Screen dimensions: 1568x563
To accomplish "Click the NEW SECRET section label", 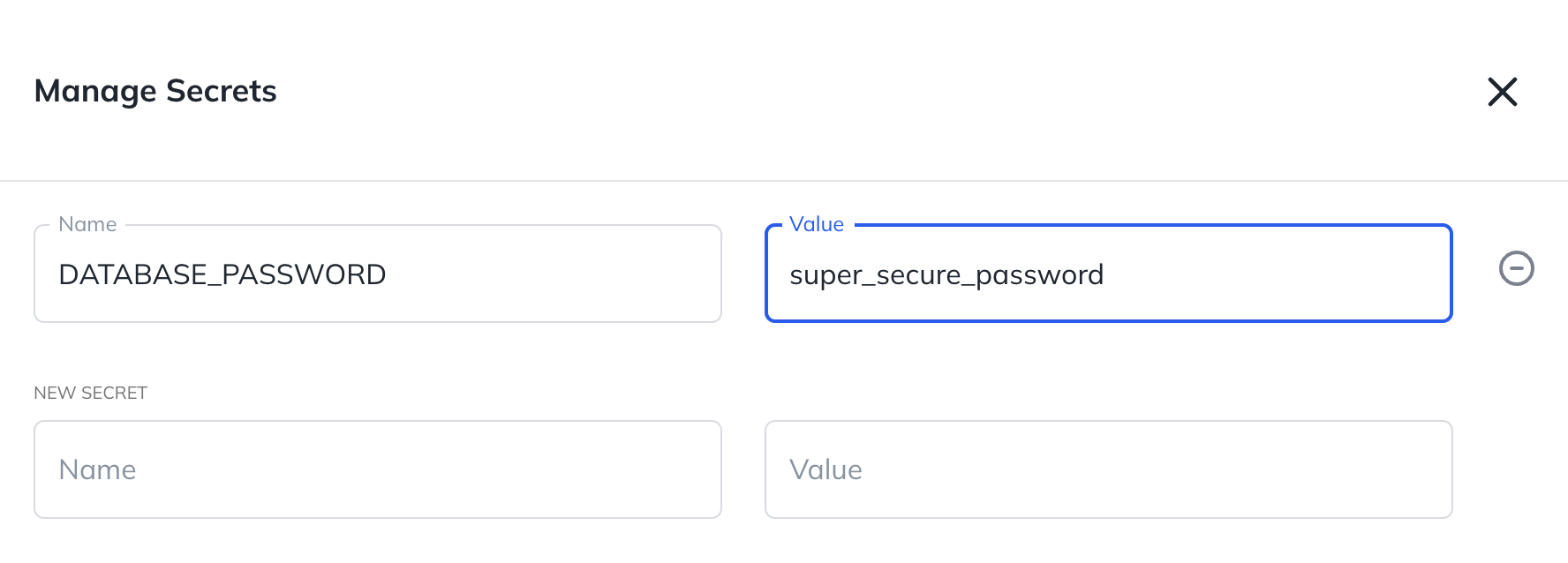I will 90,393.
